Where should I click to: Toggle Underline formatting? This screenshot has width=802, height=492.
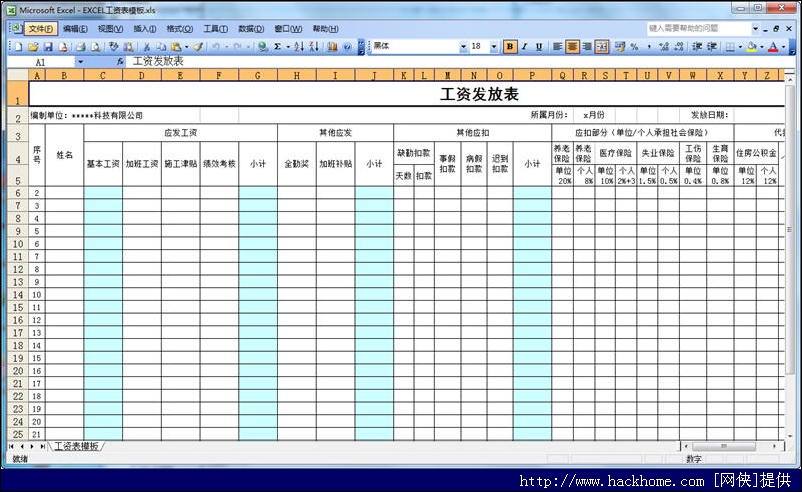[x=539, y=47]
